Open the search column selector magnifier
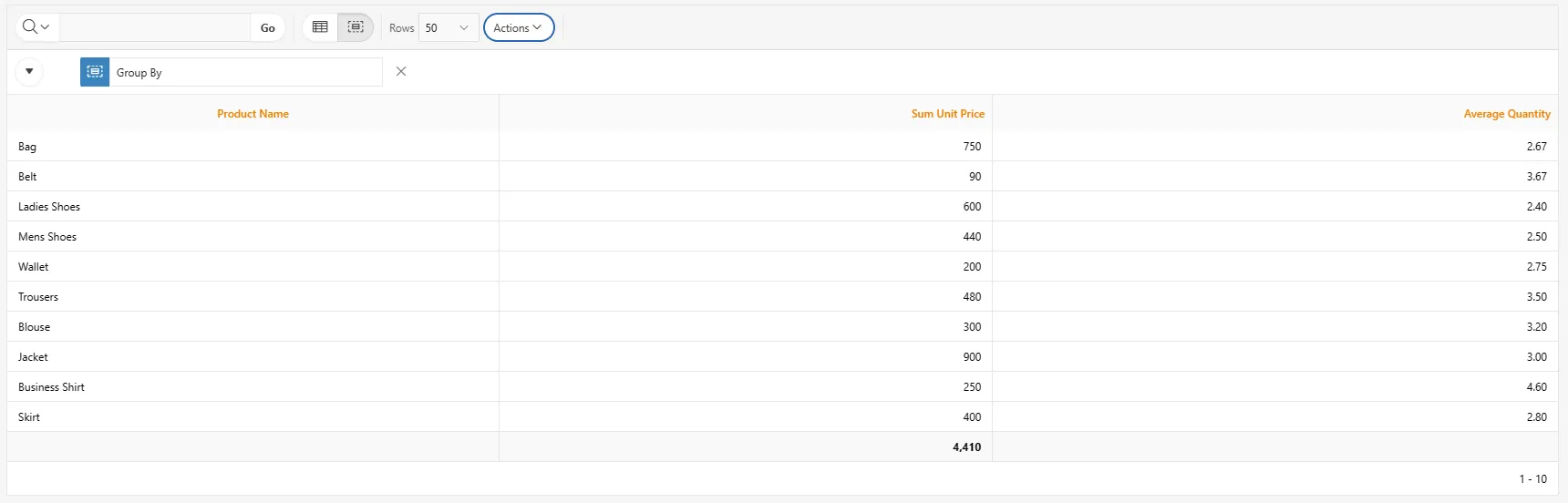1568x503 pixels. click(36, 27)
